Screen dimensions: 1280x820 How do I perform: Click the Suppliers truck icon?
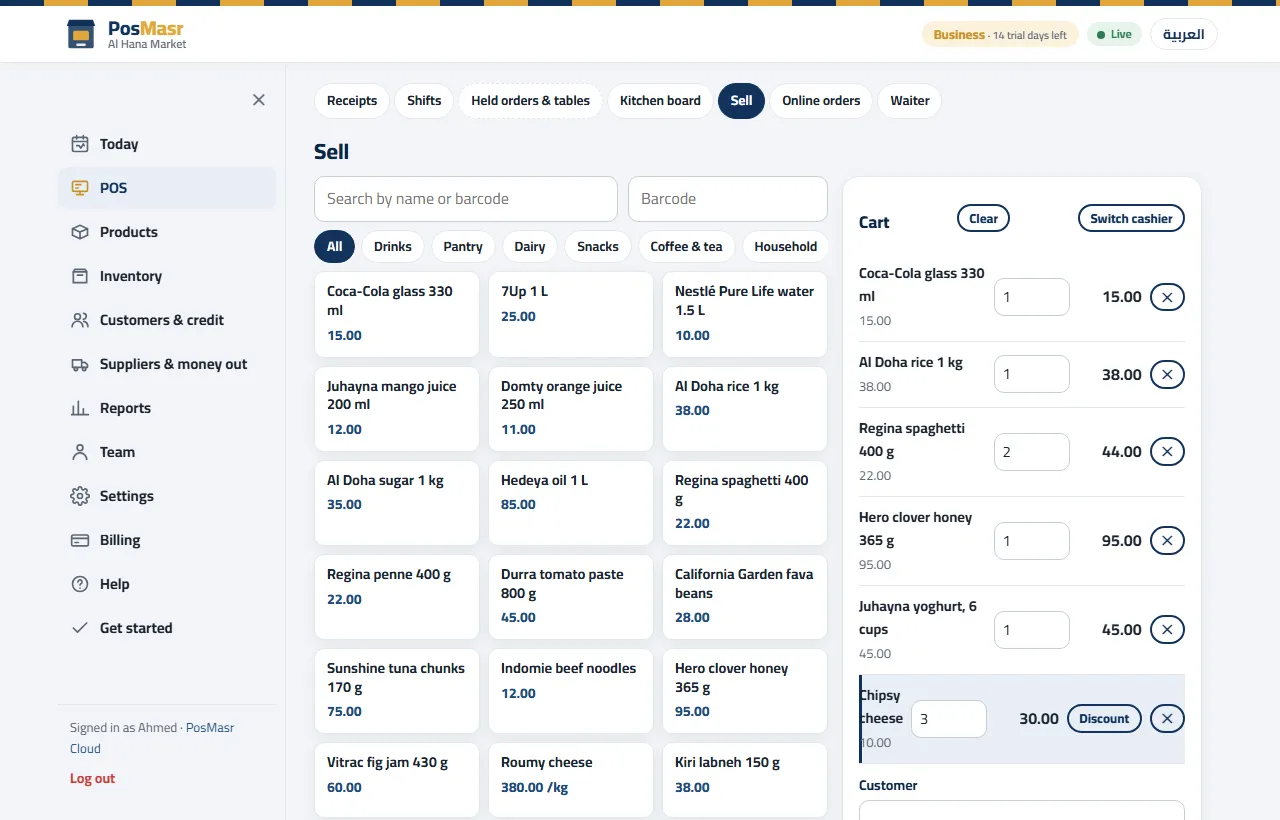(80, 364)
